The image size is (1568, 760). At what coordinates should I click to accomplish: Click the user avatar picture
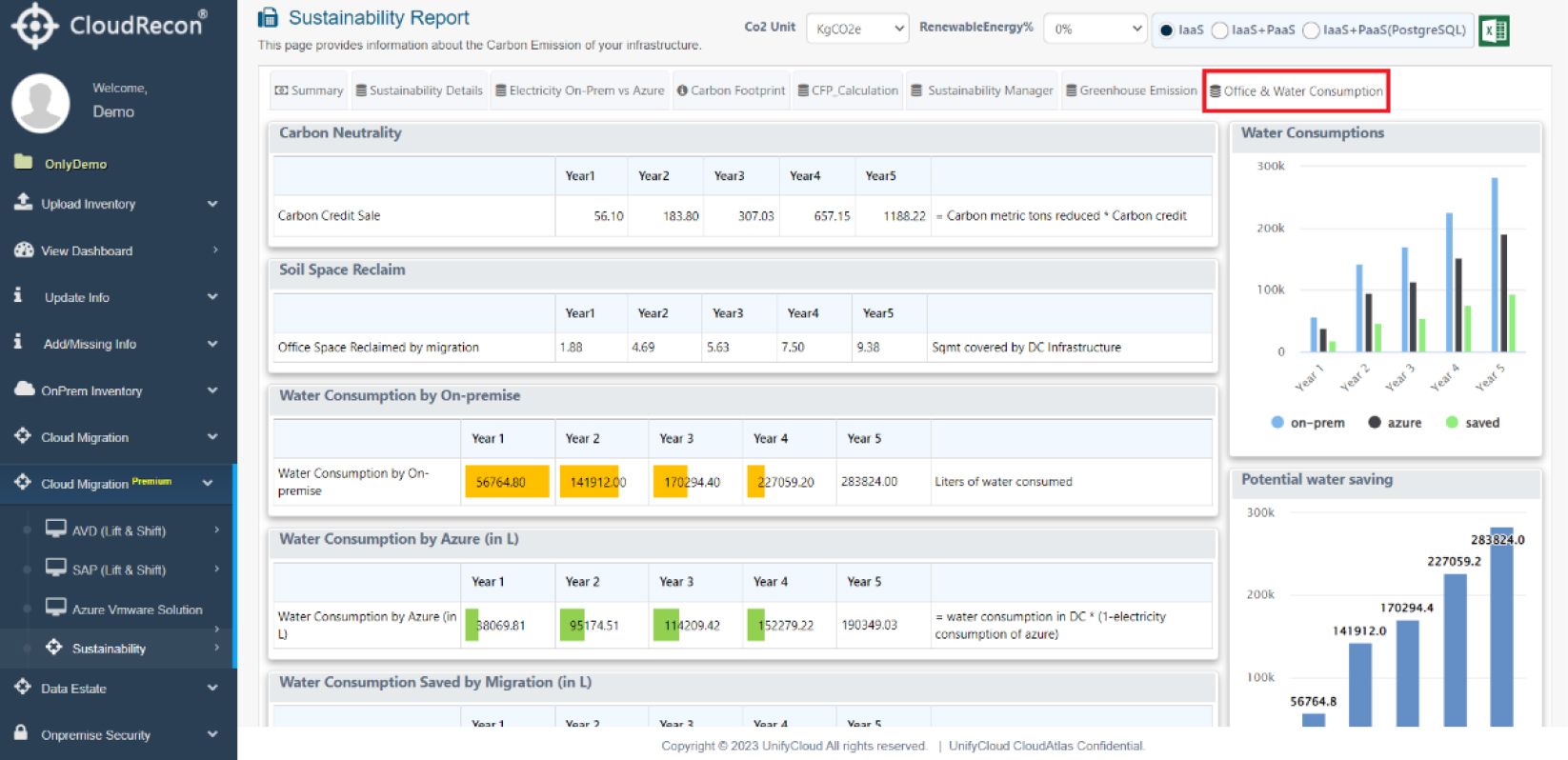coord(40,102)
